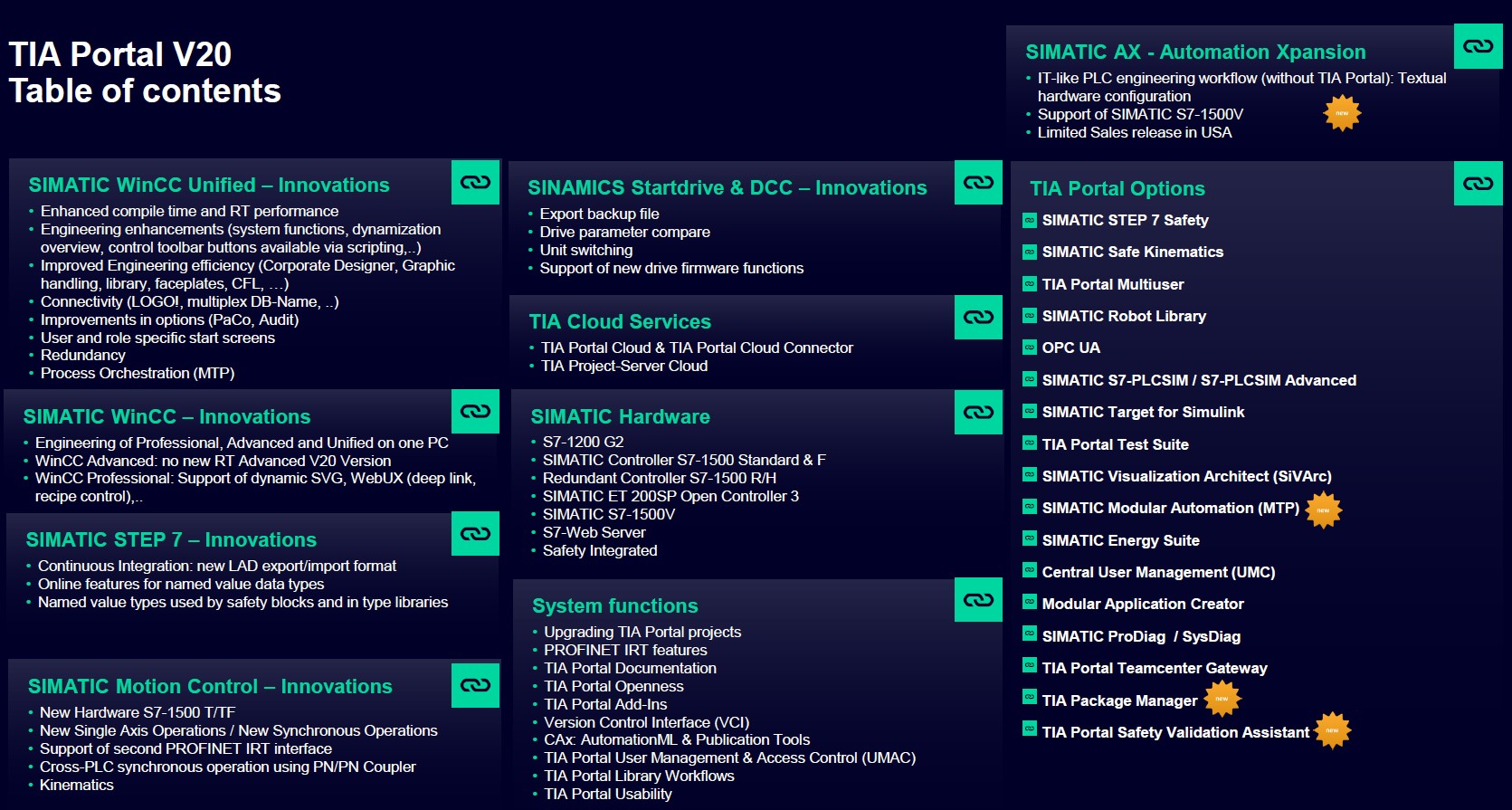Open TIA Portal Teamcenter Gateway entry
Screen dimensions: 1512x810
click(1155, 668)
